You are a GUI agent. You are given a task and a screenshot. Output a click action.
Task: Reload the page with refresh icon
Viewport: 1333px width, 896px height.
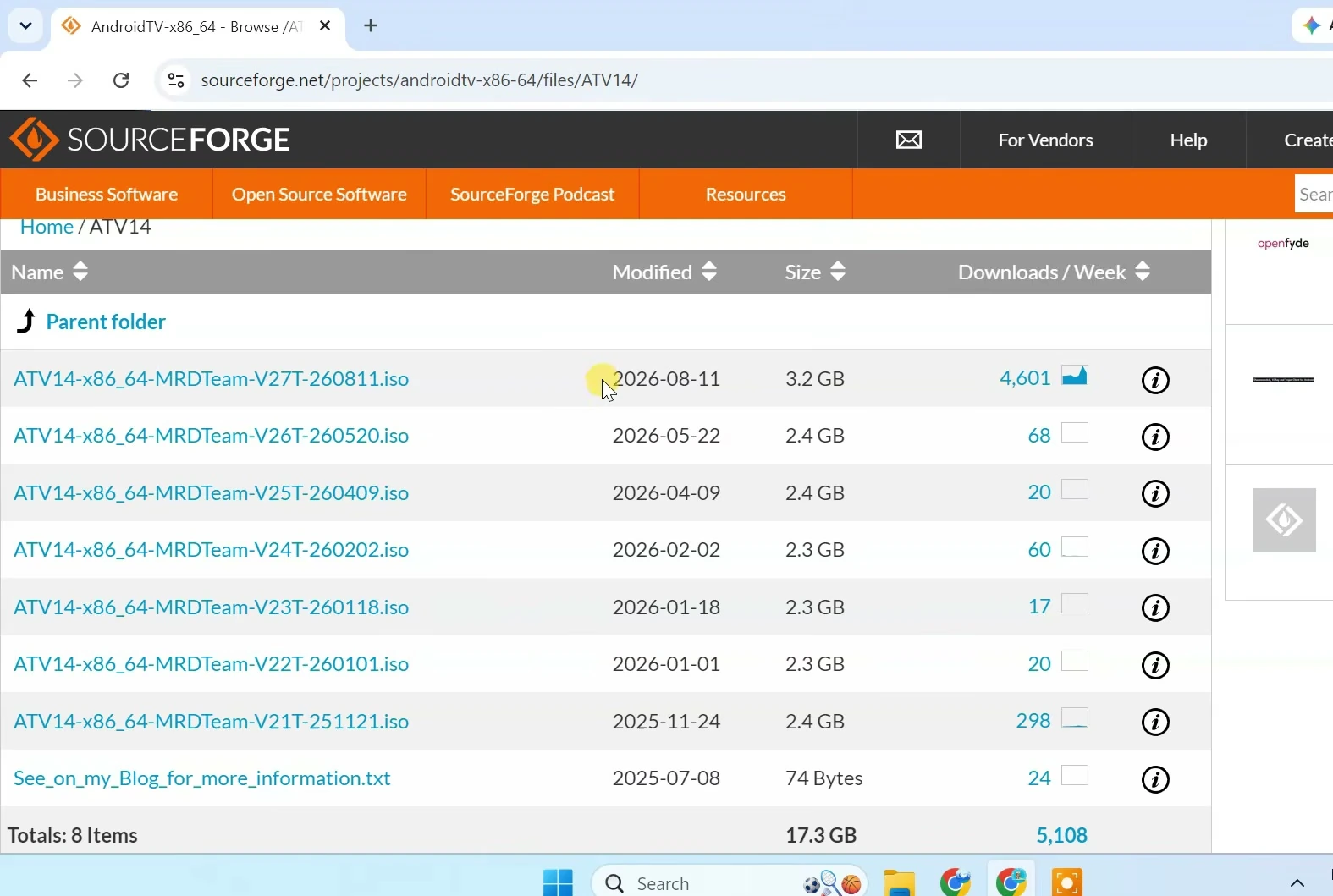(121, 80)
